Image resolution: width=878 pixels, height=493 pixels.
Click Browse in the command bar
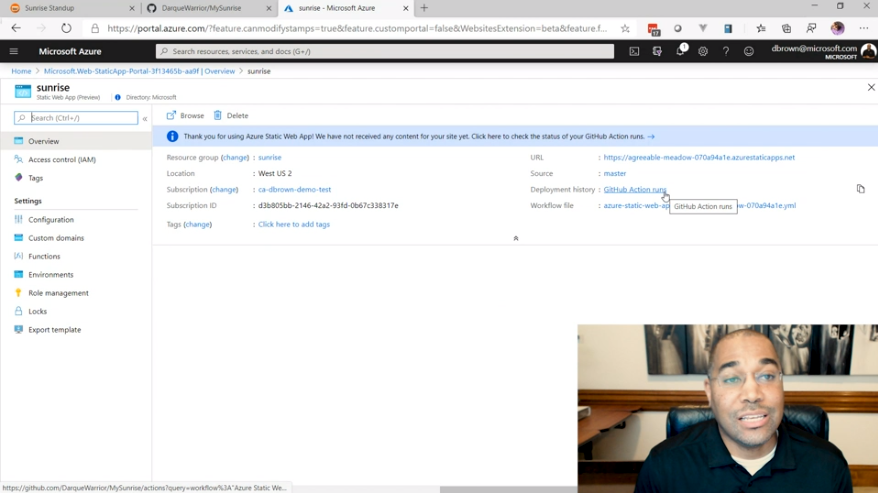coord(185,115)
